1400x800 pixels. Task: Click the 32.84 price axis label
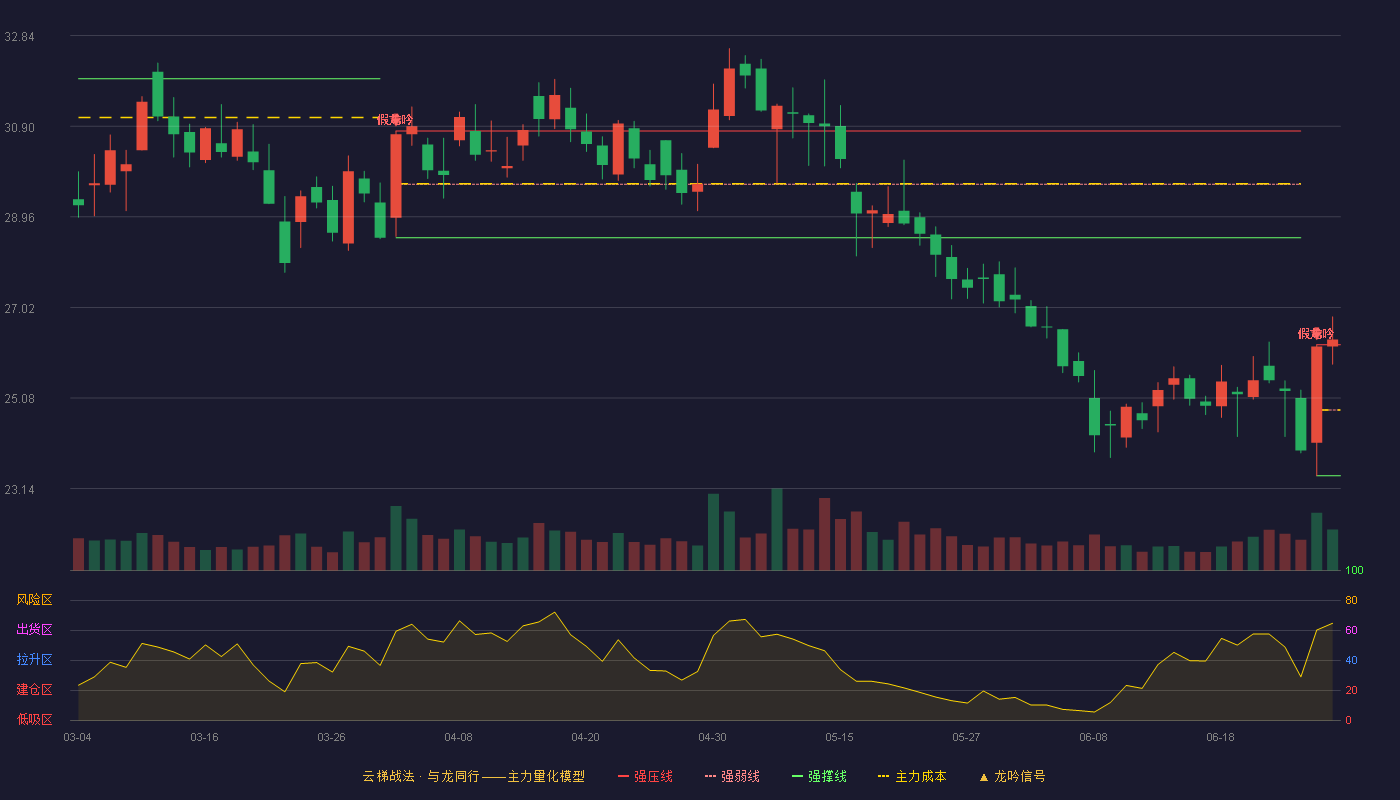19,37
